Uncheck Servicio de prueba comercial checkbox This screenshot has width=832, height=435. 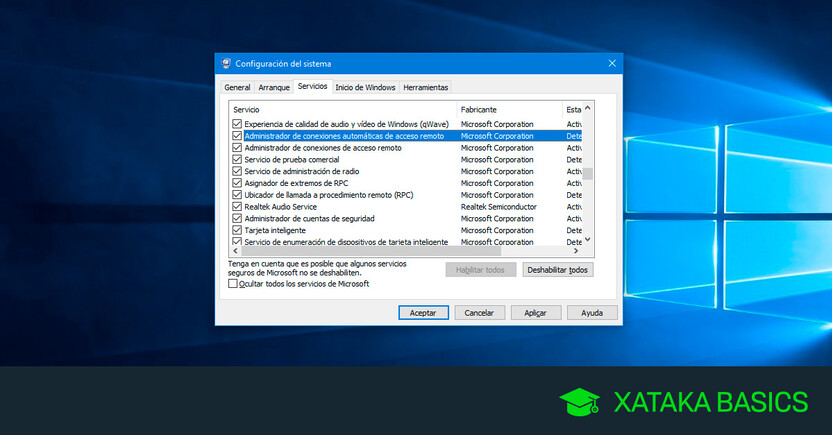(237, 160)
